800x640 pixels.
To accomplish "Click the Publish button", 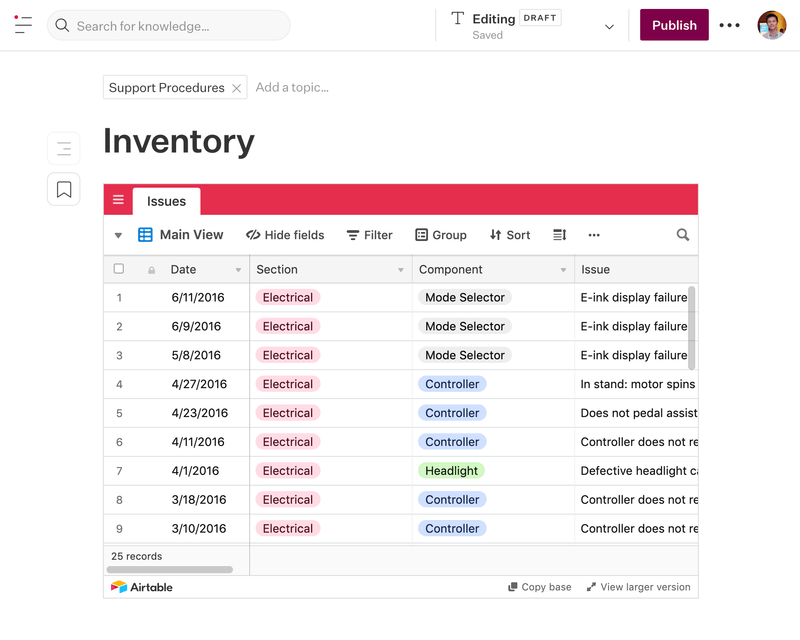I will point(673,24).
